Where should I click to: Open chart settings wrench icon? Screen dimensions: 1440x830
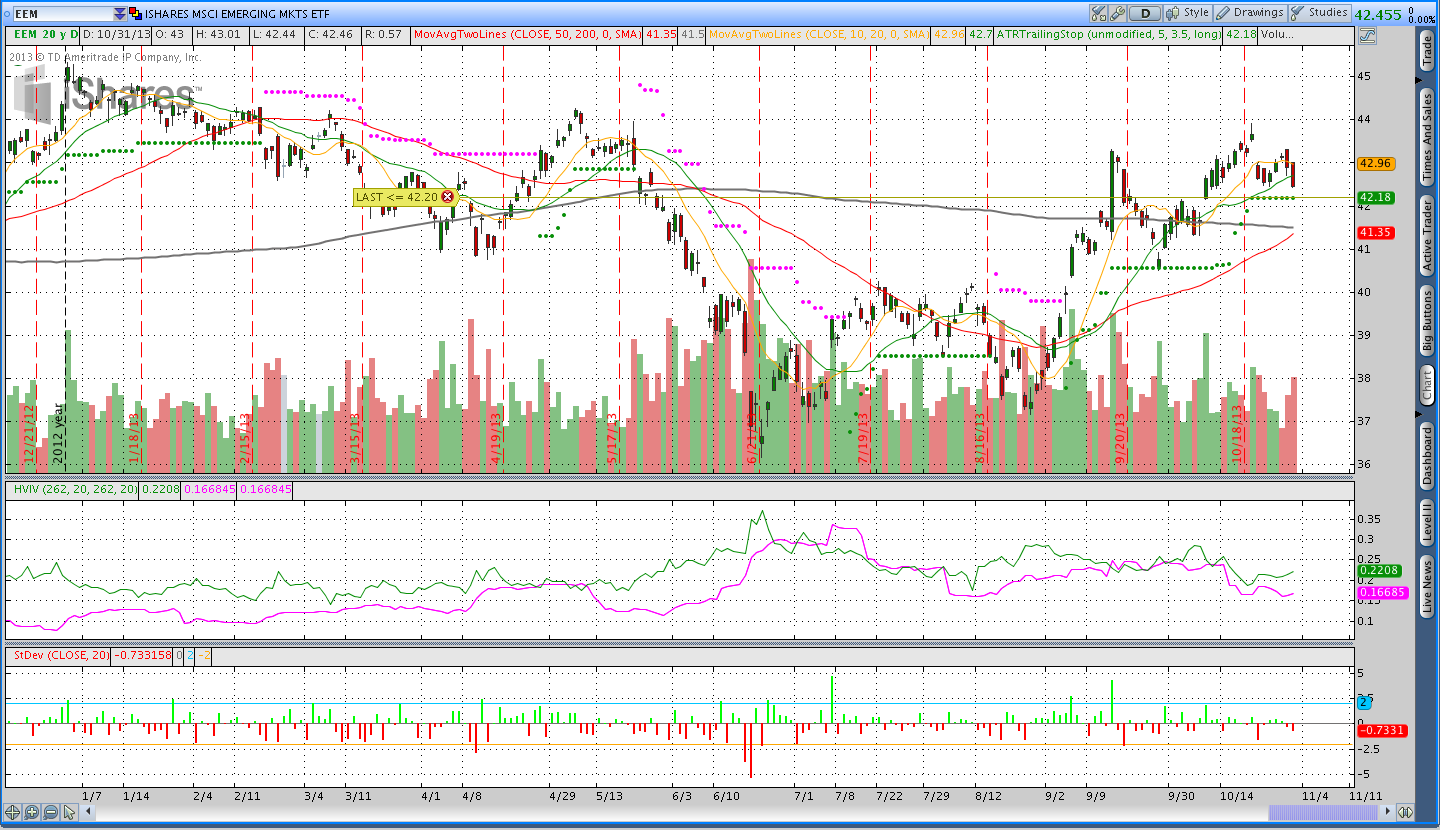tap(1116, 13)
